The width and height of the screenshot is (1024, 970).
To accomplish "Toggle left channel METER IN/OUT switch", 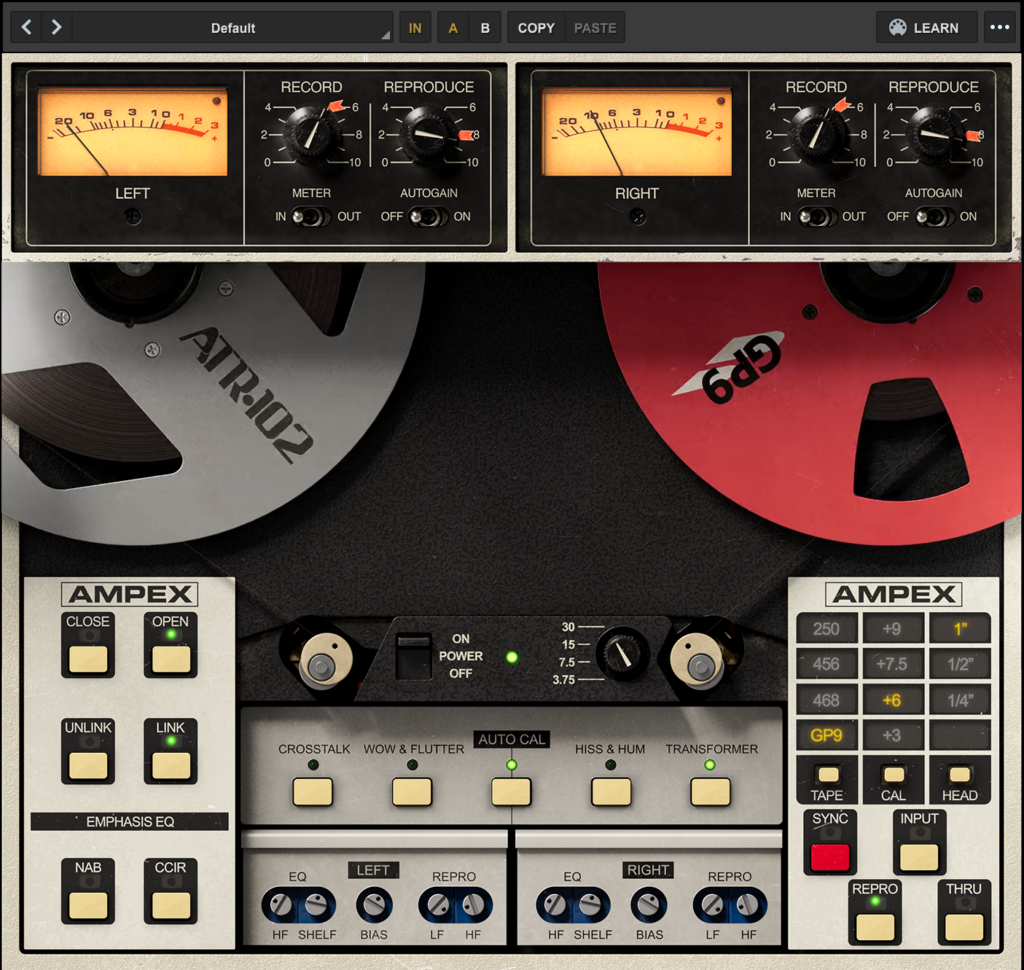I will click(311, 216).
